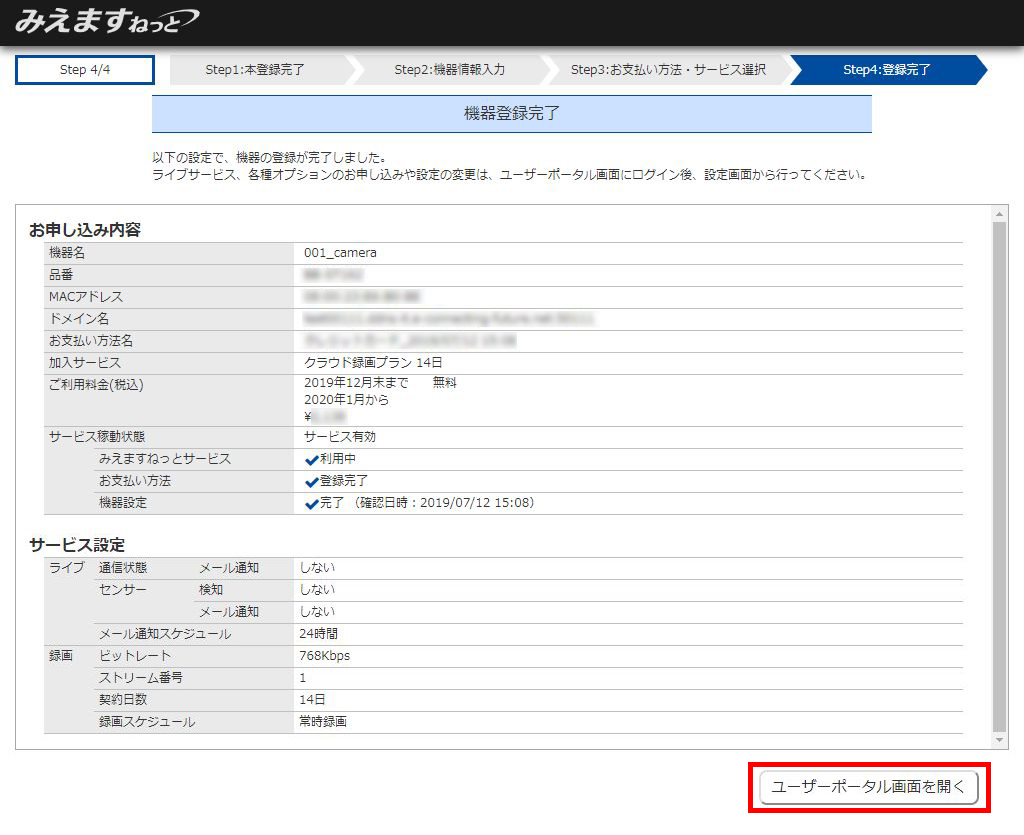The width and height of the screenshot is (1024, 835).
Task: Click the 機器登録完了 header banner
Action: point(511,114)
